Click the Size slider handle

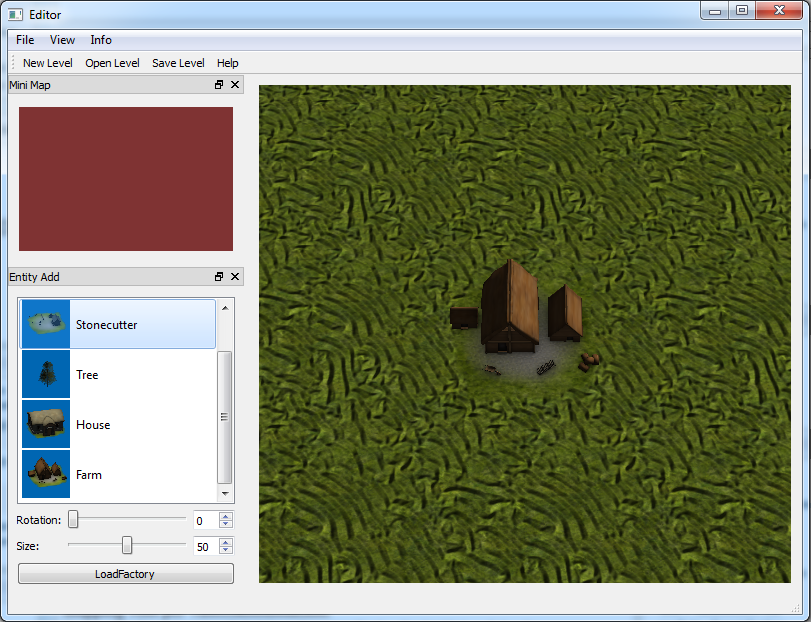point(127,545)
